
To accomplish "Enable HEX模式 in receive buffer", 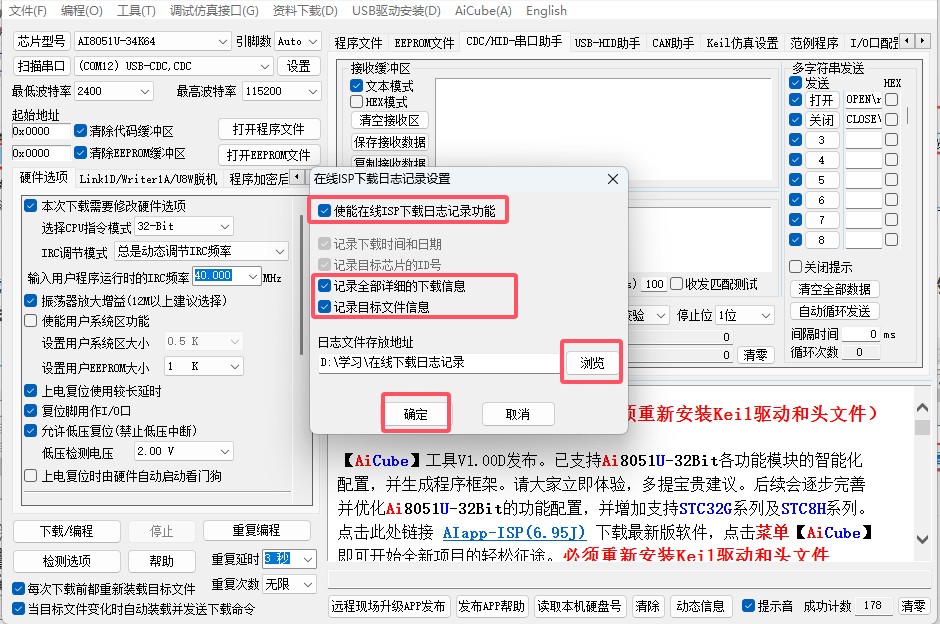I will point(357,102).
